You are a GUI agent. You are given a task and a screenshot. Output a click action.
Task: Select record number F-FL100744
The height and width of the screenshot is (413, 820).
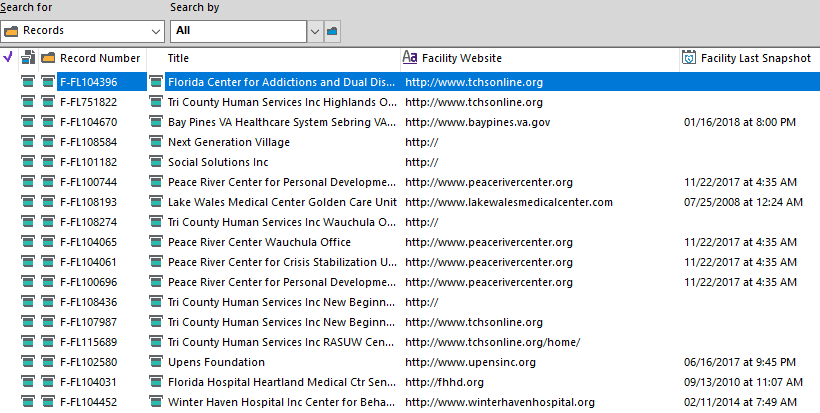[x=88, y=182]
